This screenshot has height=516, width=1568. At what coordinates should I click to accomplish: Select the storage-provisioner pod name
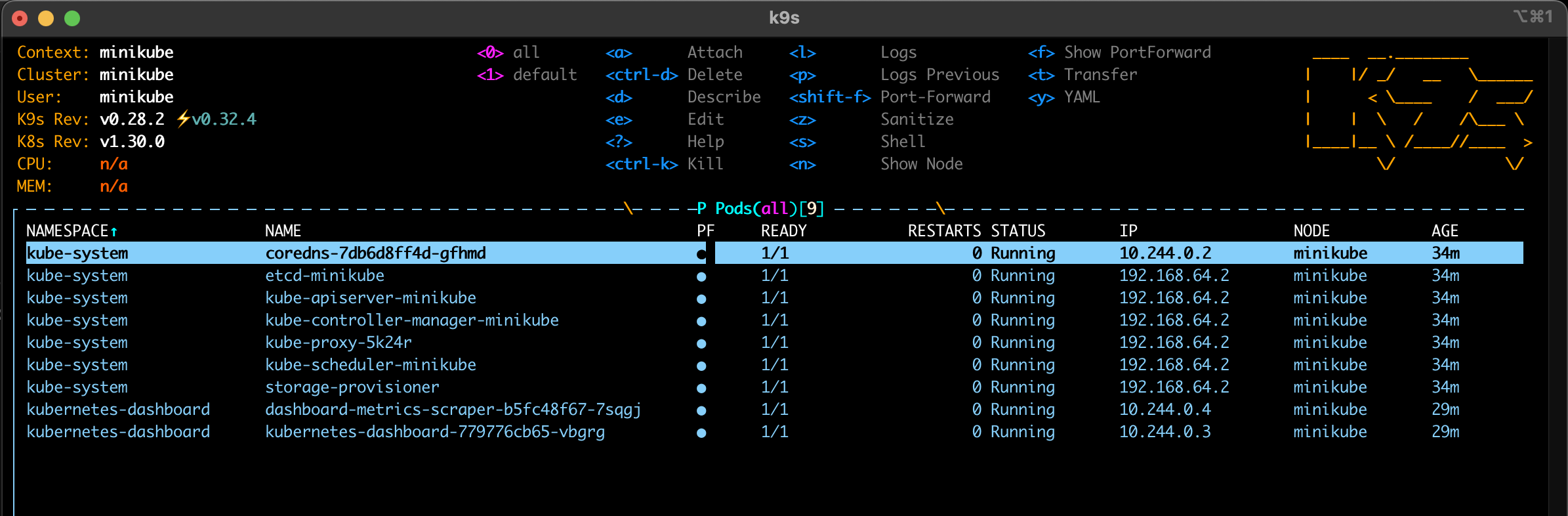[352, 387]
